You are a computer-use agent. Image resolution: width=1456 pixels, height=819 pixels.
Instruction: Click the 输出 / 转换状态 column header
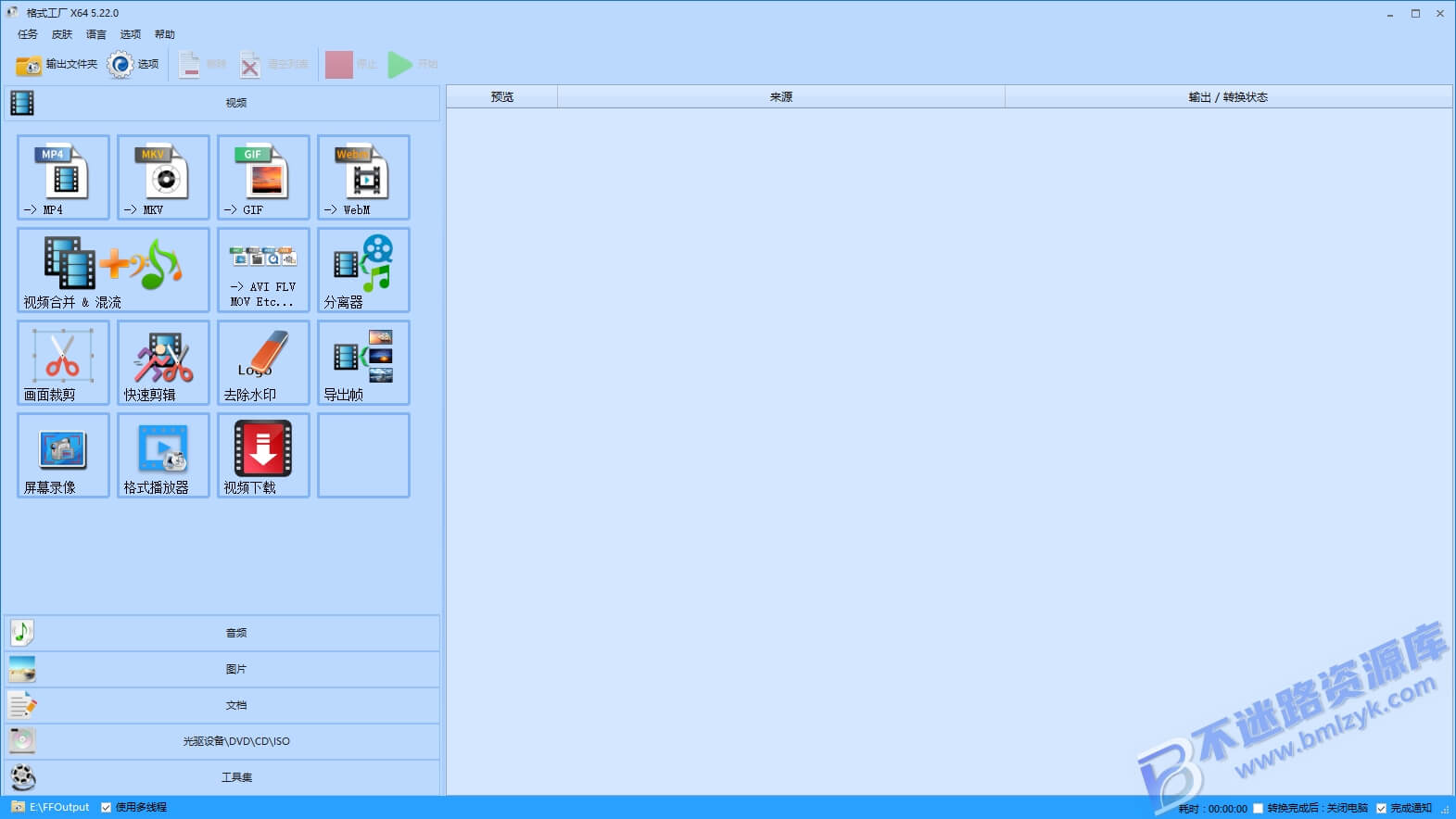(x=1228, y=96)
